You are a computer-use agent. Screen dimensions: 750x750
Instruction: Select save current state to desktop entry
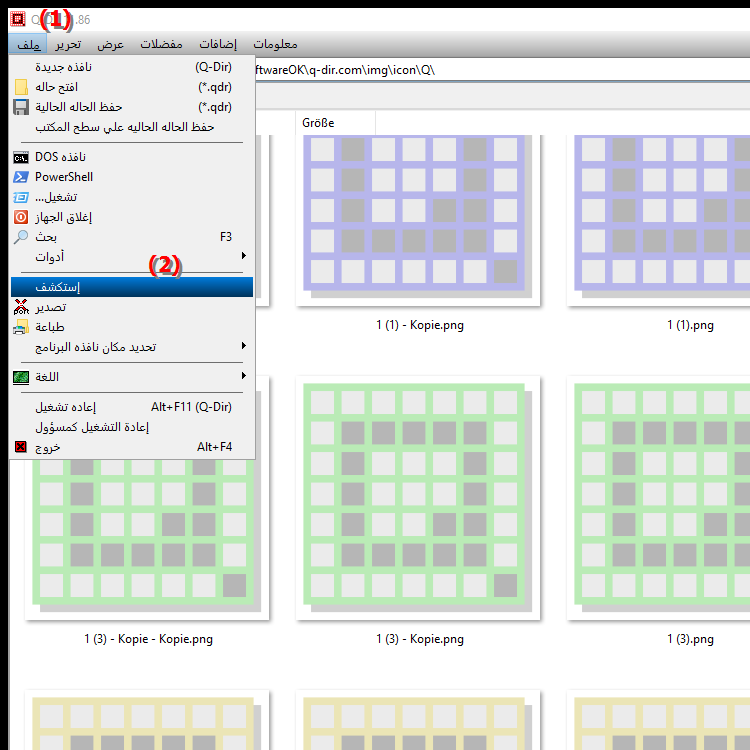pos(132,127)
